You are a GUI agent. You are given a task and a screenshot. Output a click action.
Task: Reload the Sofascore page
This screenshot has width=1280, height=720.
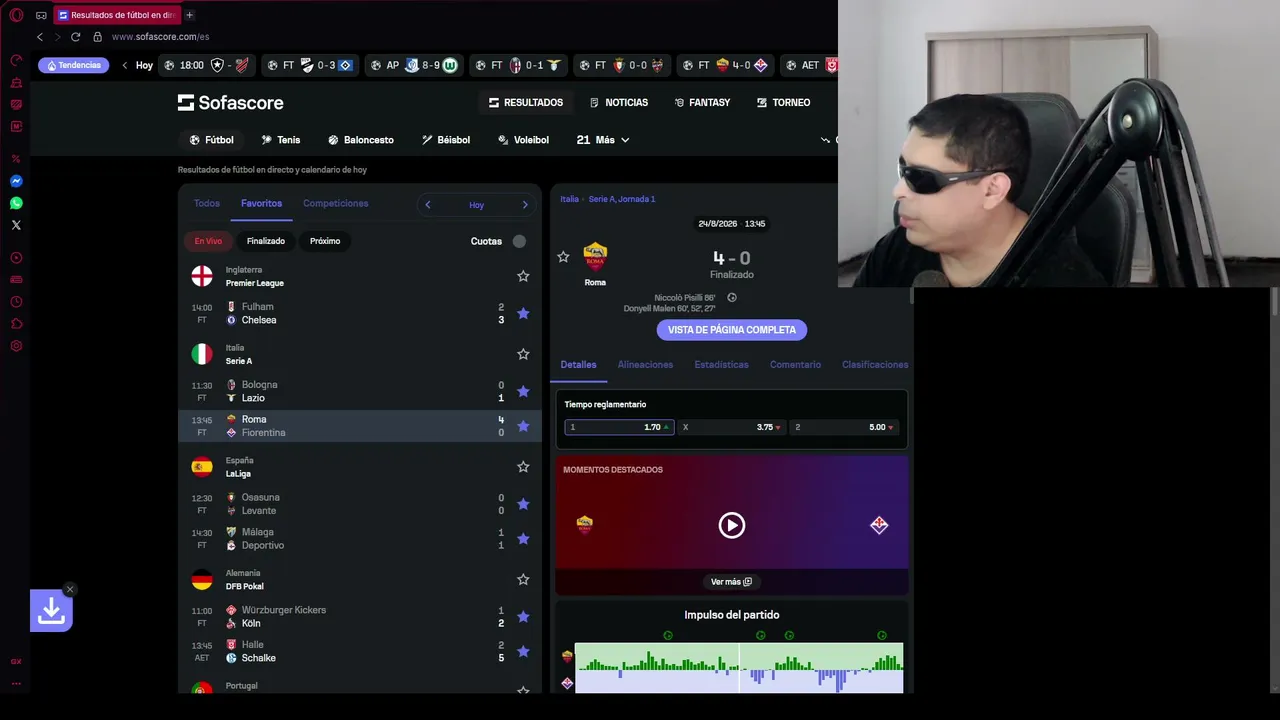tap(75, 37)
